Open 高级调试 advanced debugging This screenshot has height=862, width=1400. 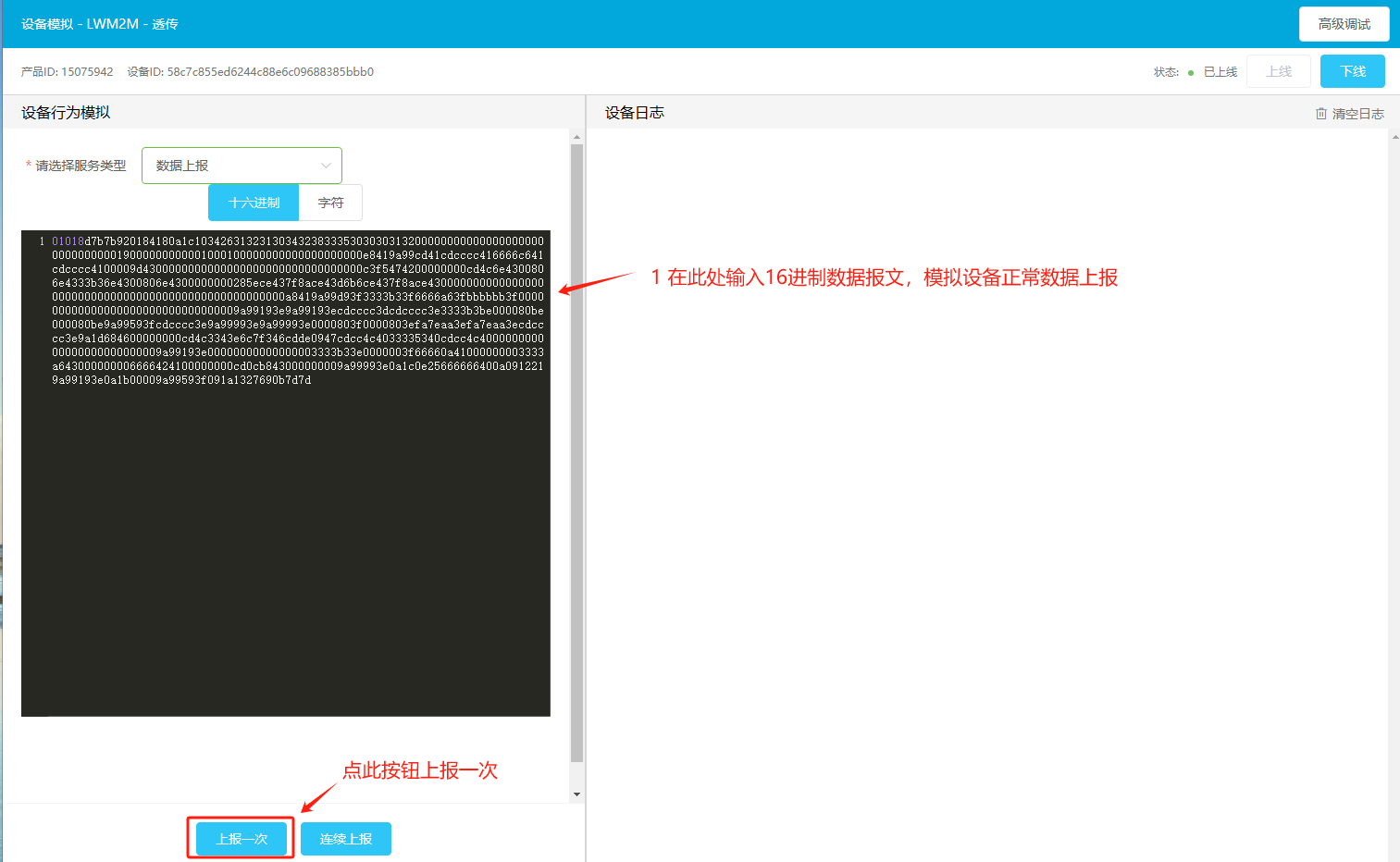tap(1344, 24)
